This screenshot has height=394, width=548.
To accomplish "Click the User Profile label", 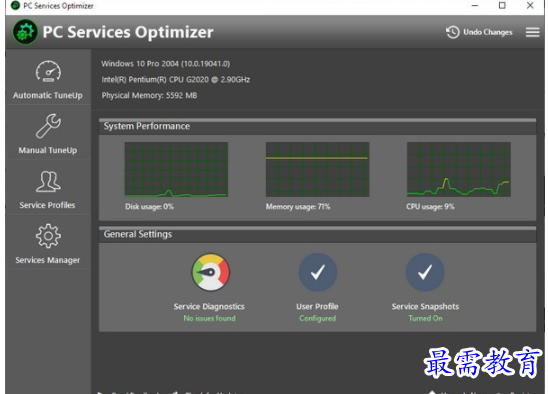I will [317, 307].
